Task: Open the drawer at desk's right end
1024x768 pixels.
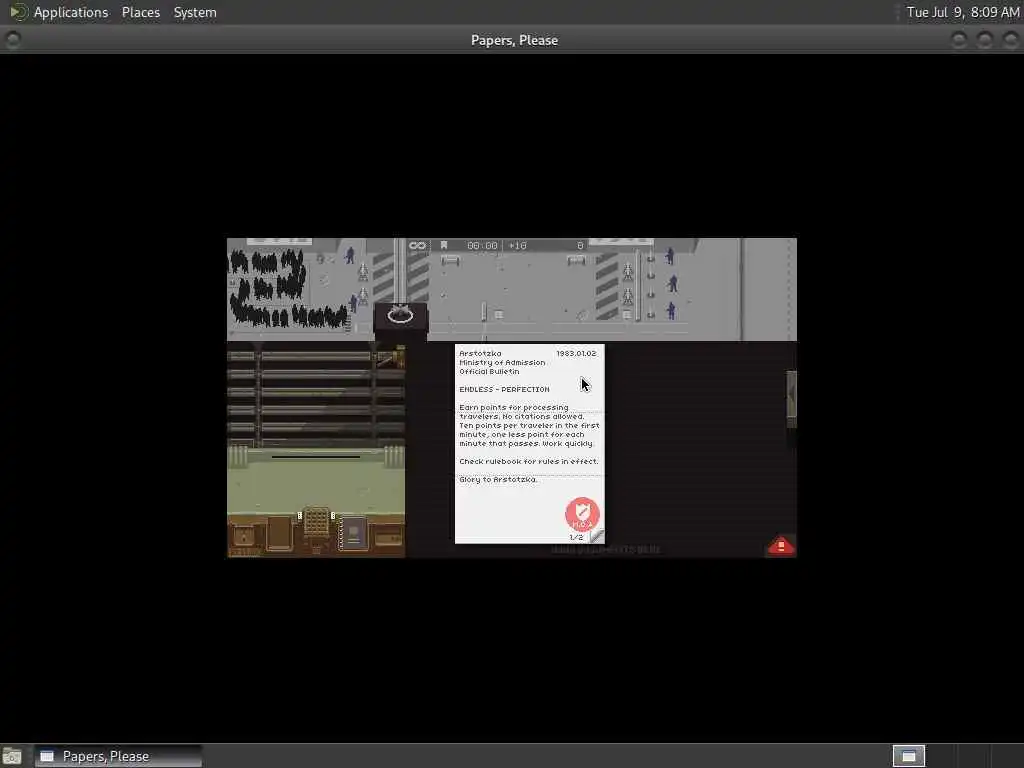Action: [389, 538]
